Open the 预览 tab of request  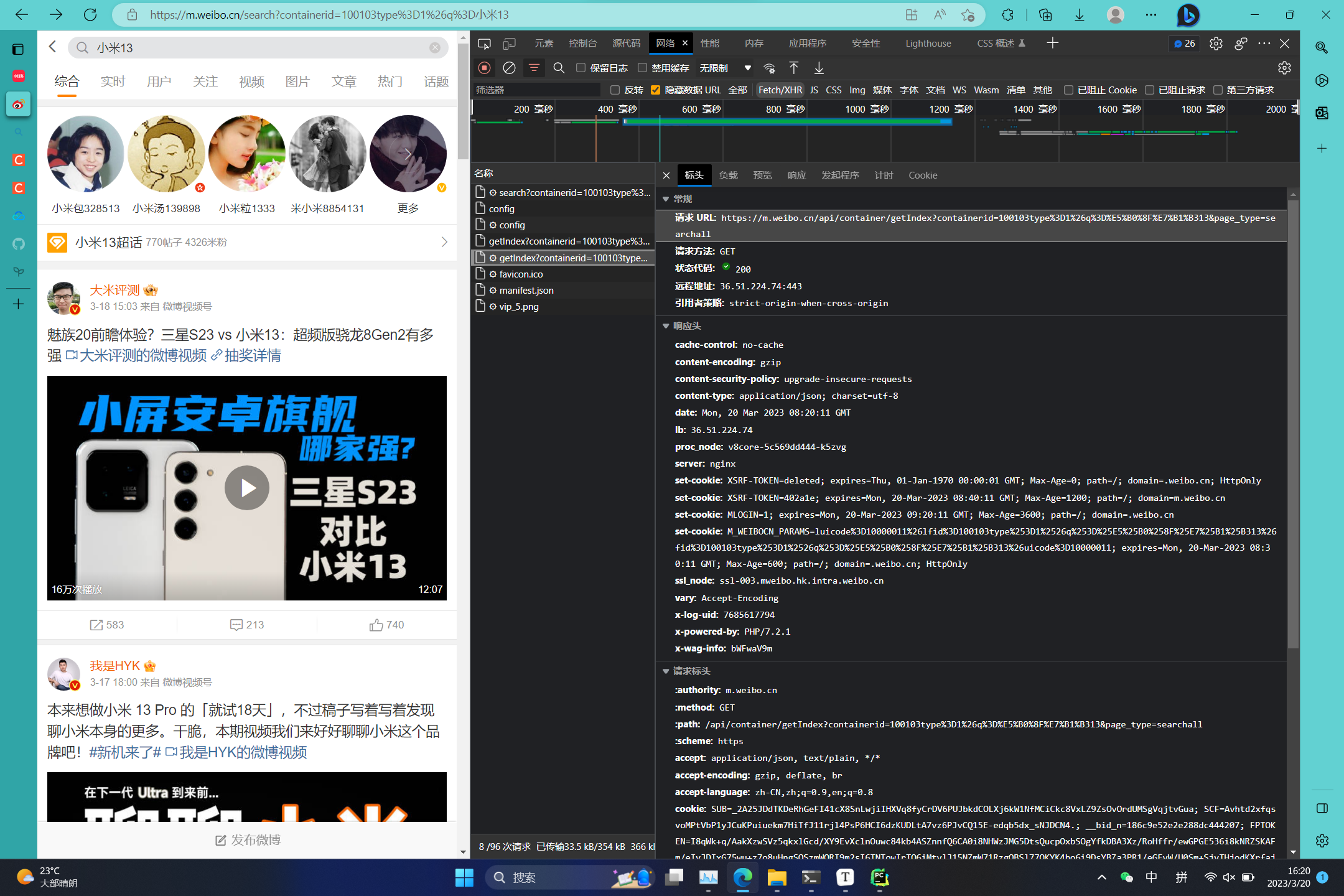(762, 175)
